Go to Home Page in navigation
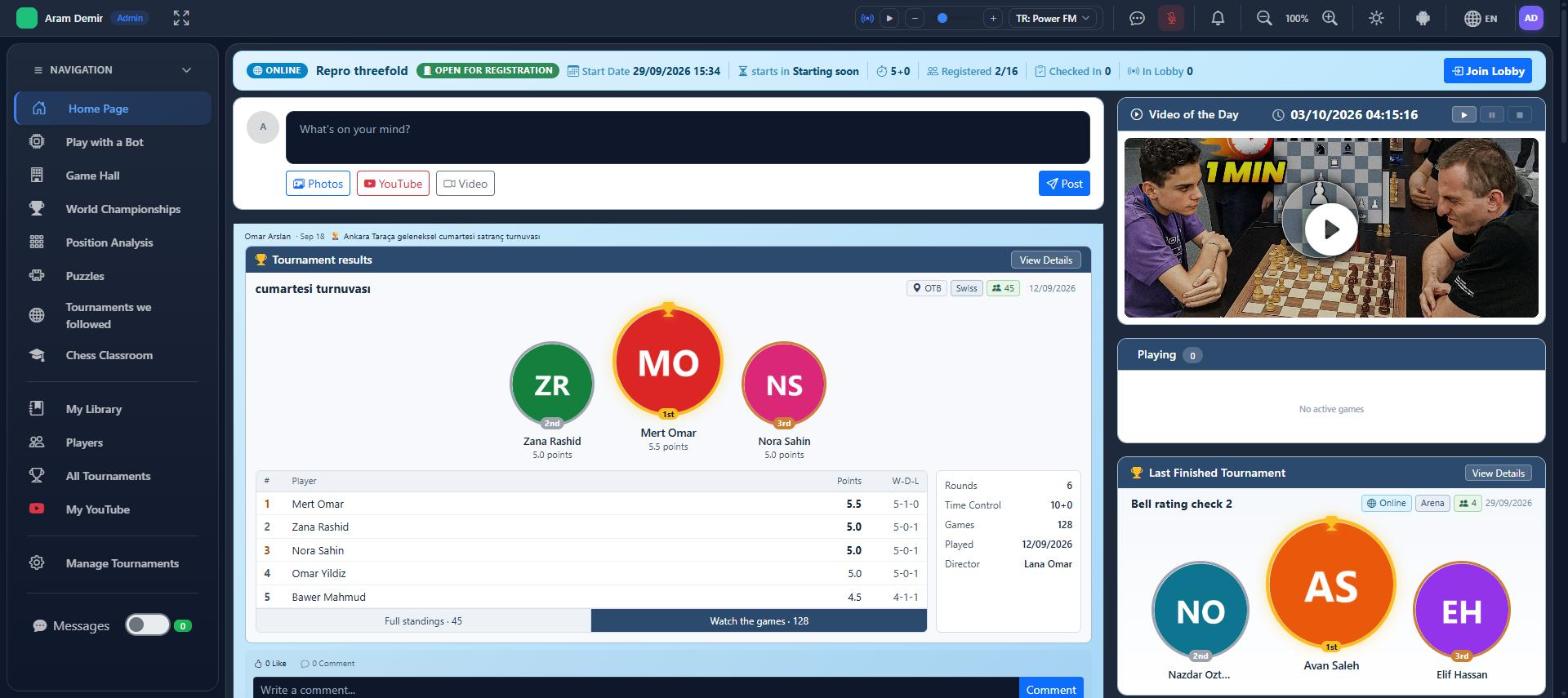Image resolution: width=1568 pixels, height=698 pixels. tap(113, 108)
